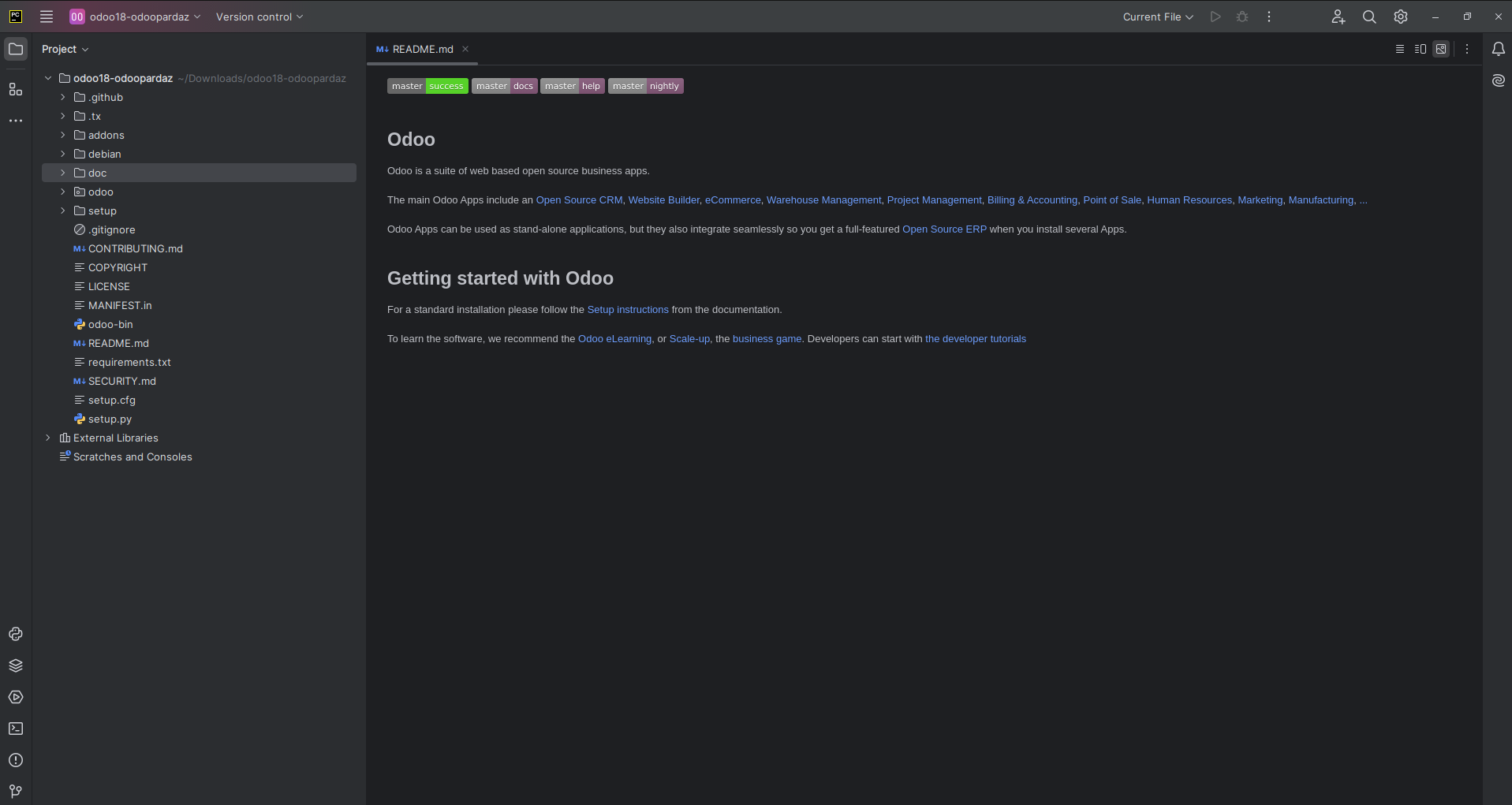Open IDE settings gear
Screen dimensions: 1512x805
[x=1401, y=17]
